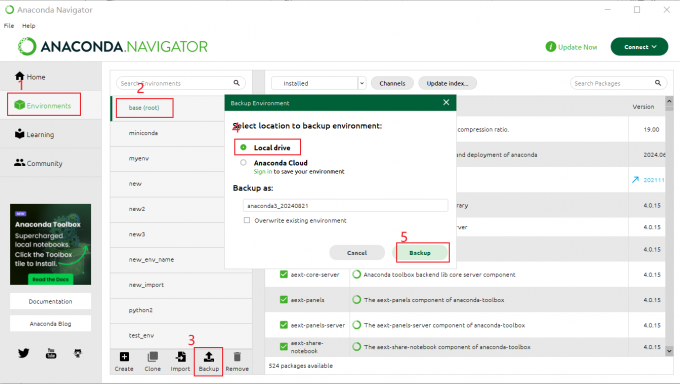680x384 pixels.
Task: Open the Home page
Action: [30, 77]
